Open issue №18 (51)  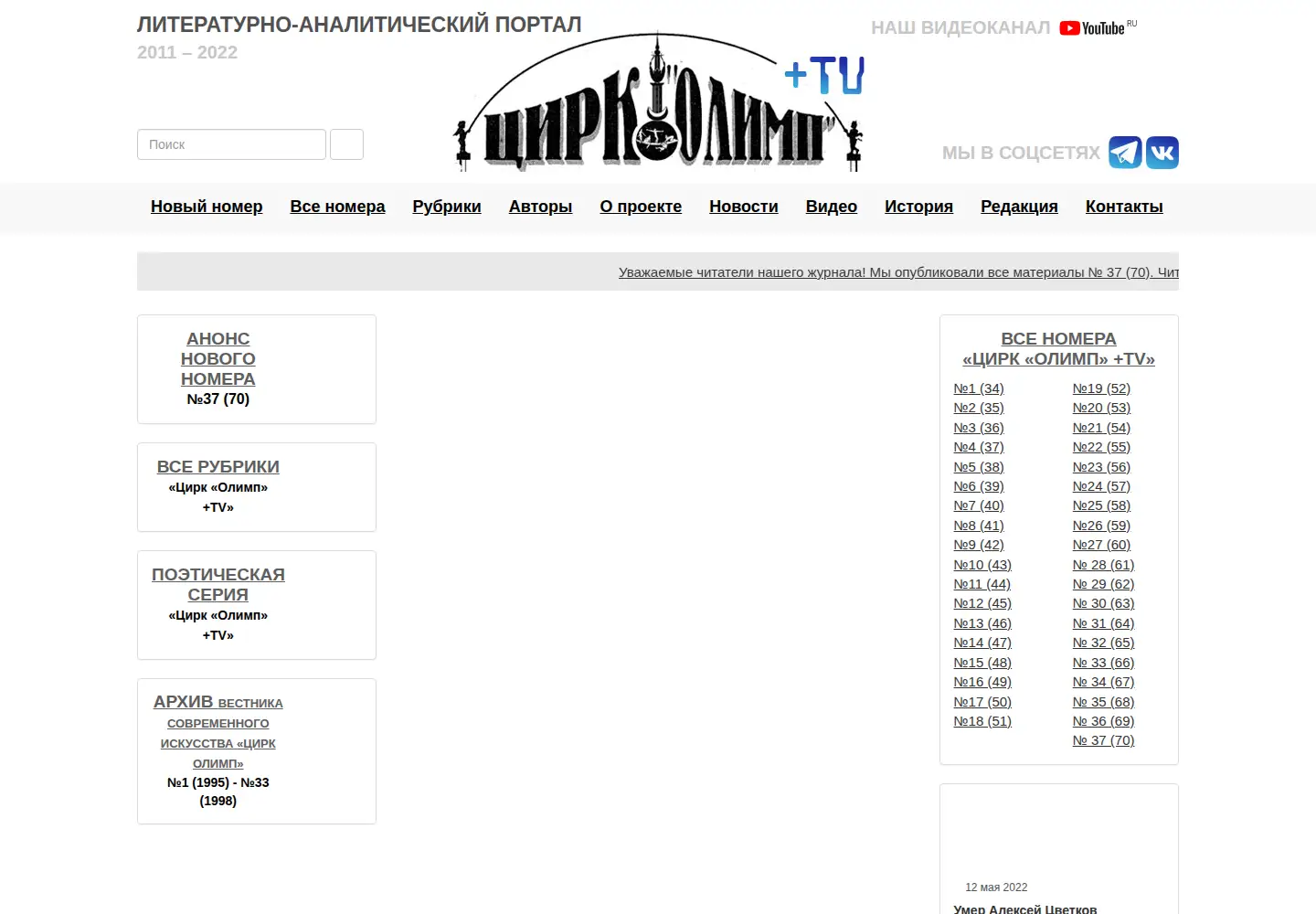pos(982,721)
